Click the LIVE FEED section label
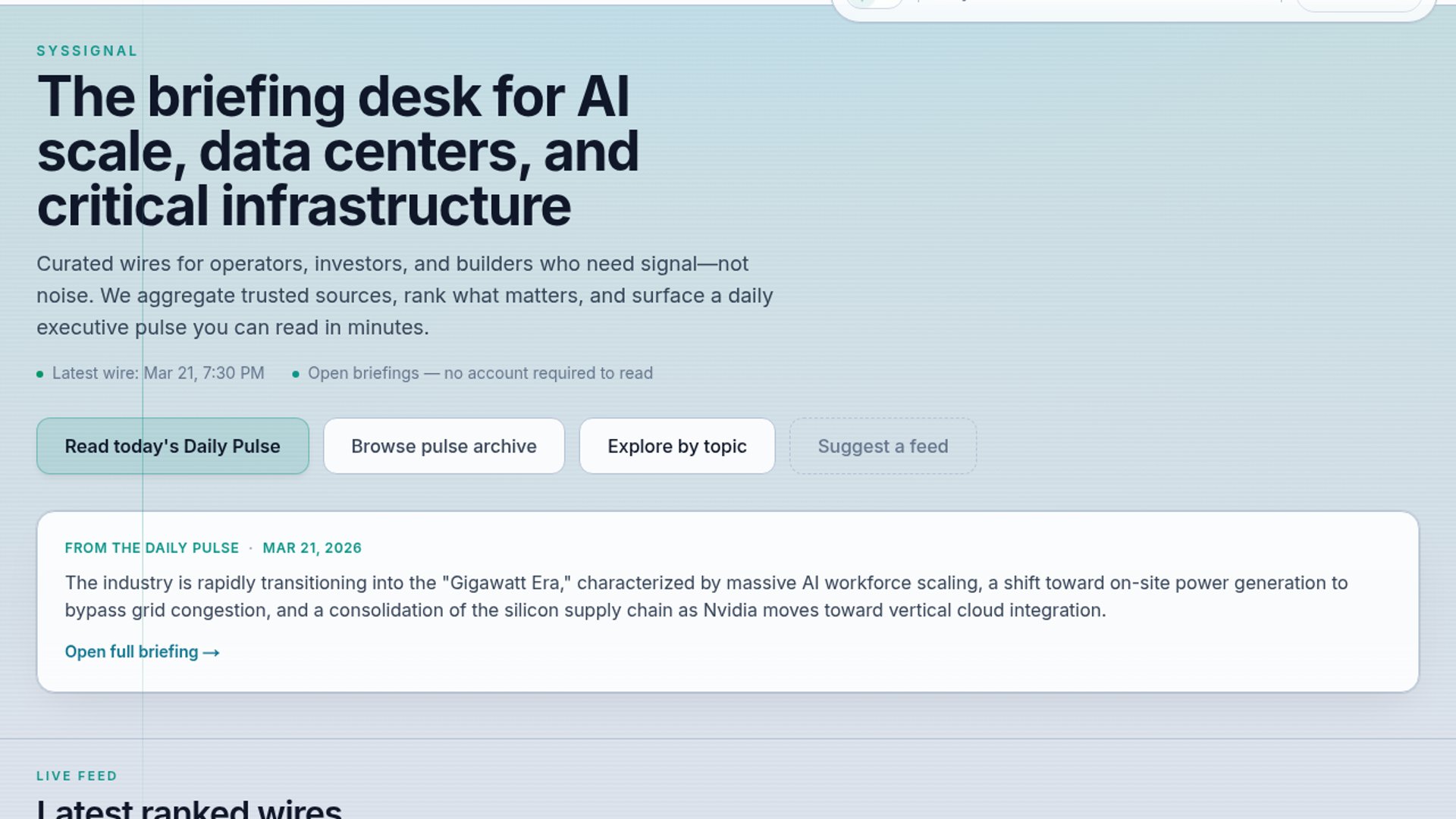Viewport: 1456px width, 819px height. [77, 776]
